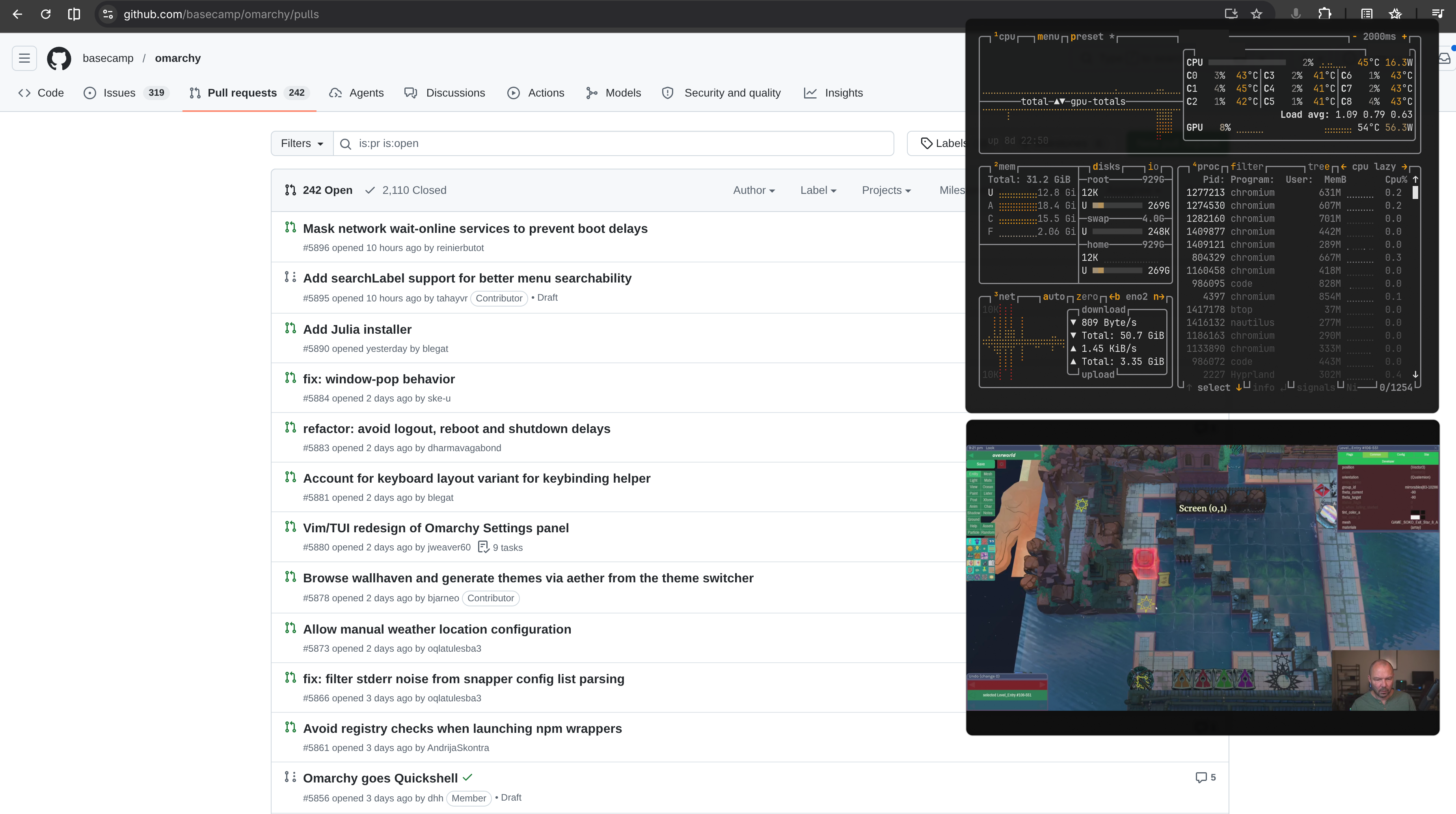This screenshot has width=1456, height=814.
Task: Open the Models tab
Action: tap(613, 93)
